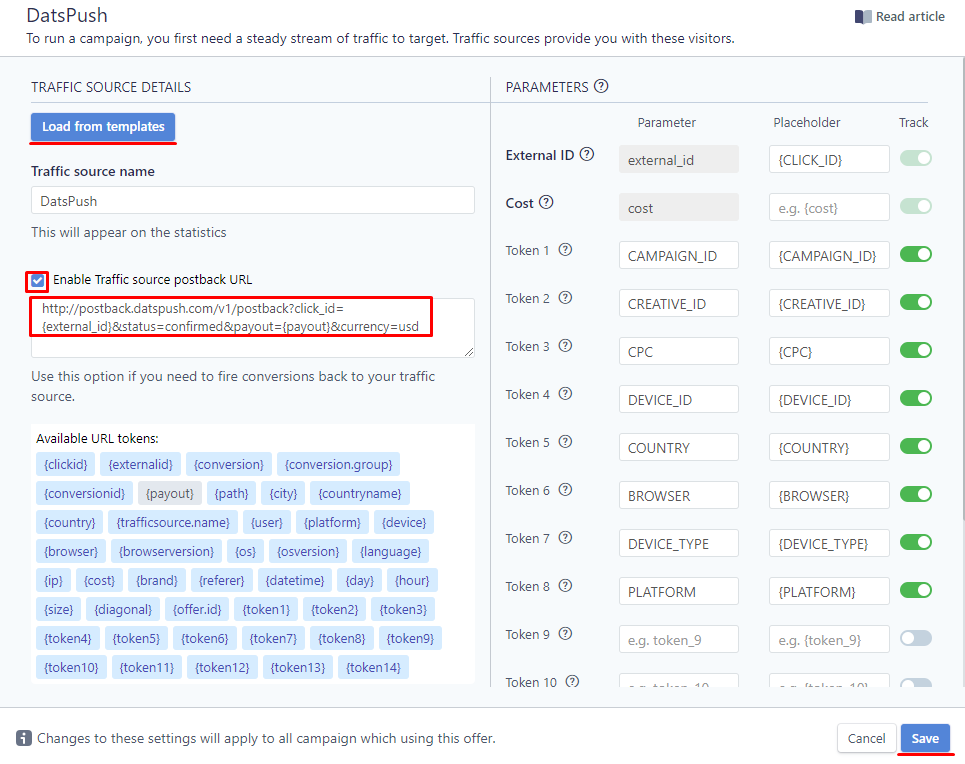965x764 pixels.
Task: Grab the postback textarea resize handle
Action: click(469, 352)
